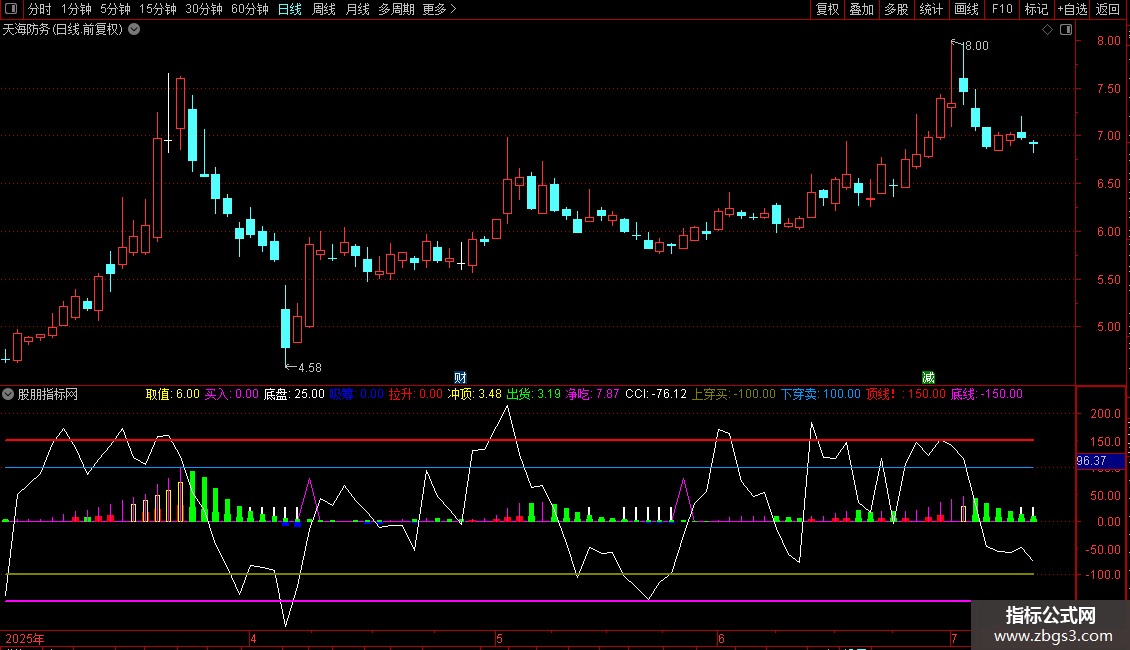Select the 60分钟 period tab

(x=250, y=9)
